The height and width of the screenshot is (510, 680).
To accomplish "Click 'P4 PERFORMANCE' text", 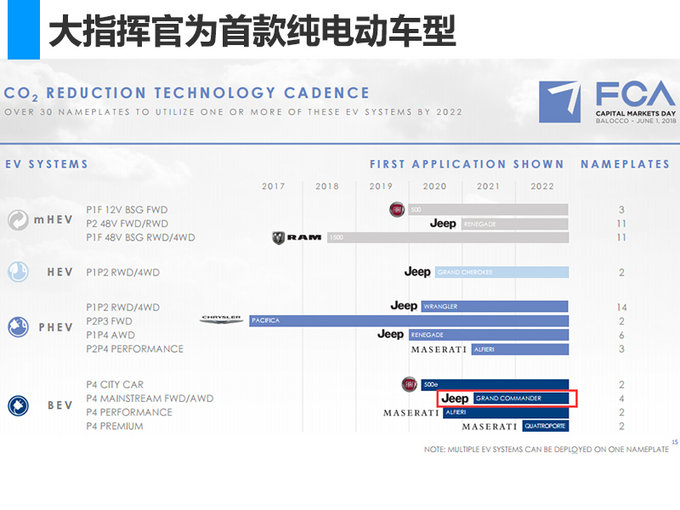I will pyautogui.click(x=129, y=412).
